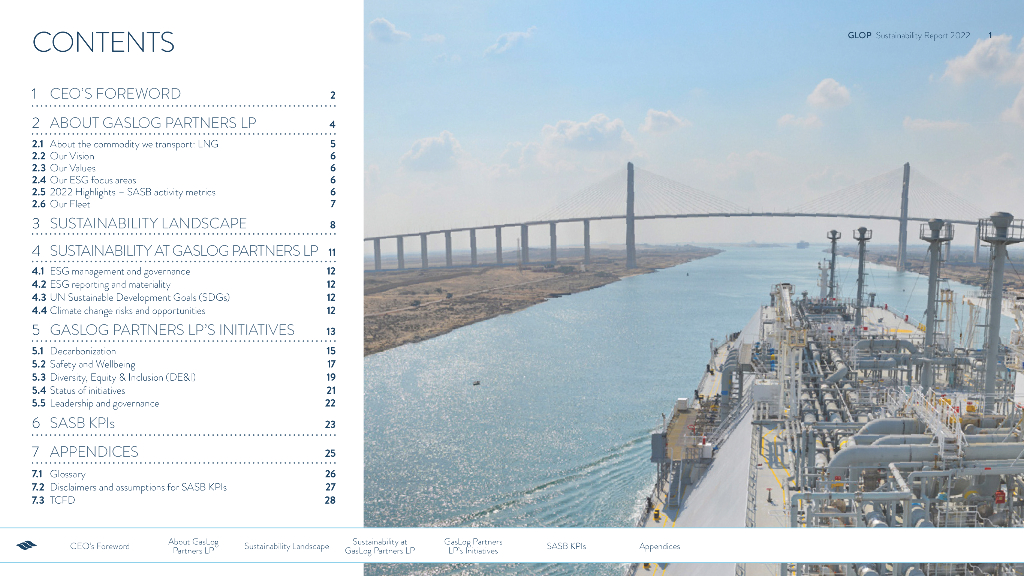1024x576 pixels.
Task: Open 7.2 Disclaimers and assumptions for SASB KPIs
Action: (x=184, y=487)
